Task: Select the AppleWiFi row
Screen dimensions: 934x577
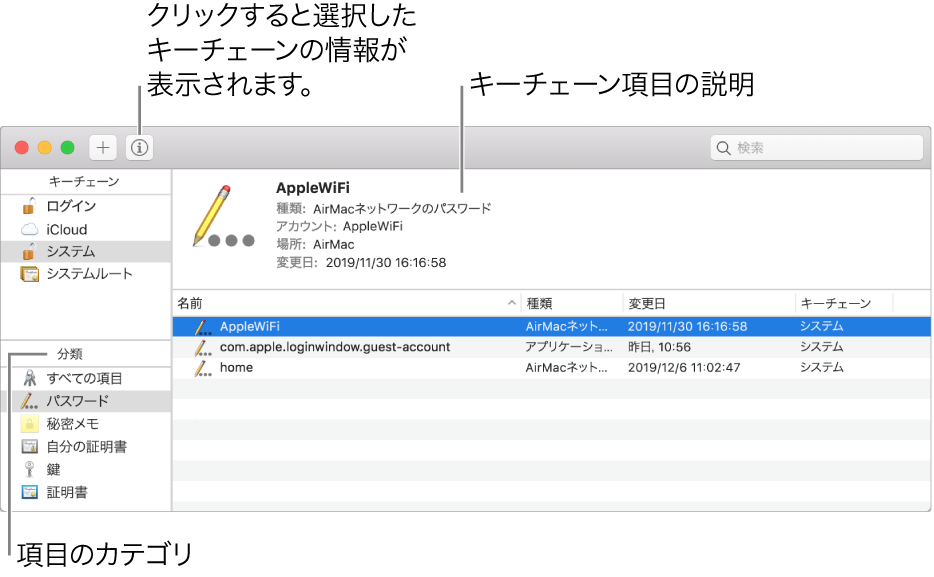Action: tap(552, 326)
